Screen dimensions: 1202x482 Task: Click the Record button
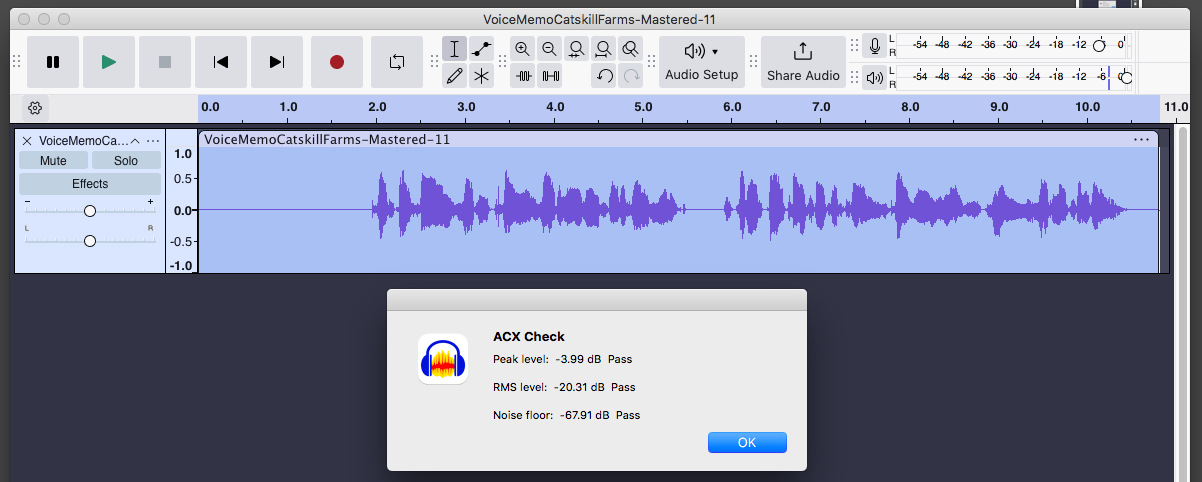tap(336, 62)
